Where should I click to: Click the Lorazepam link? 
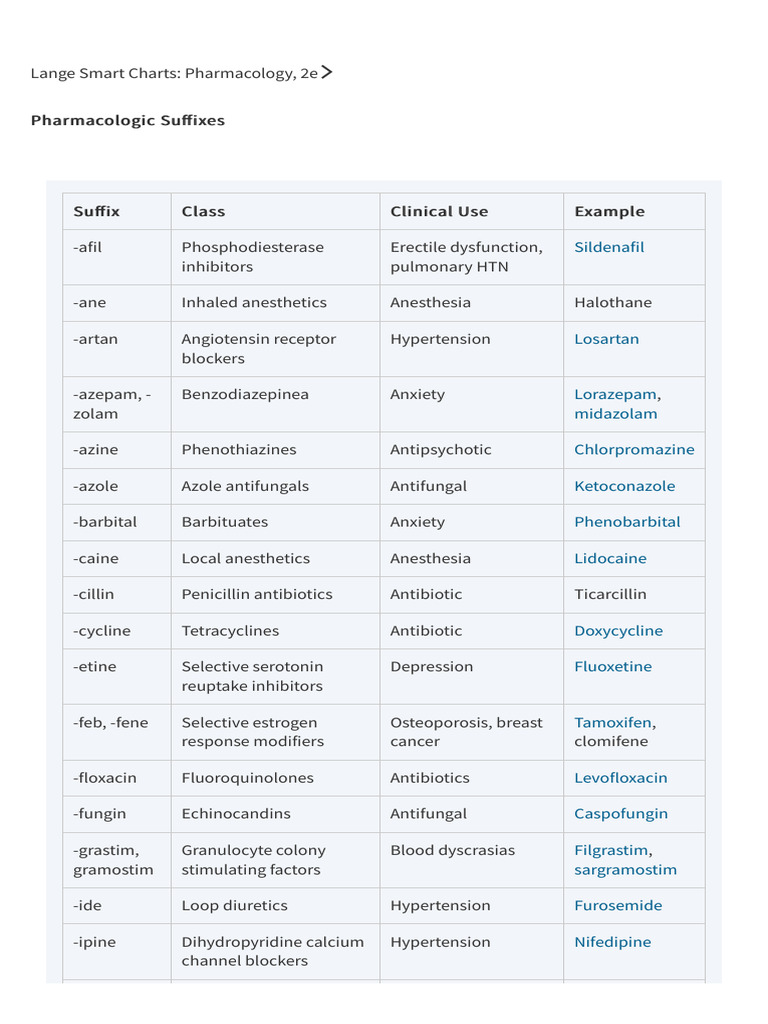pyautogui.click(x=615, y=394)
